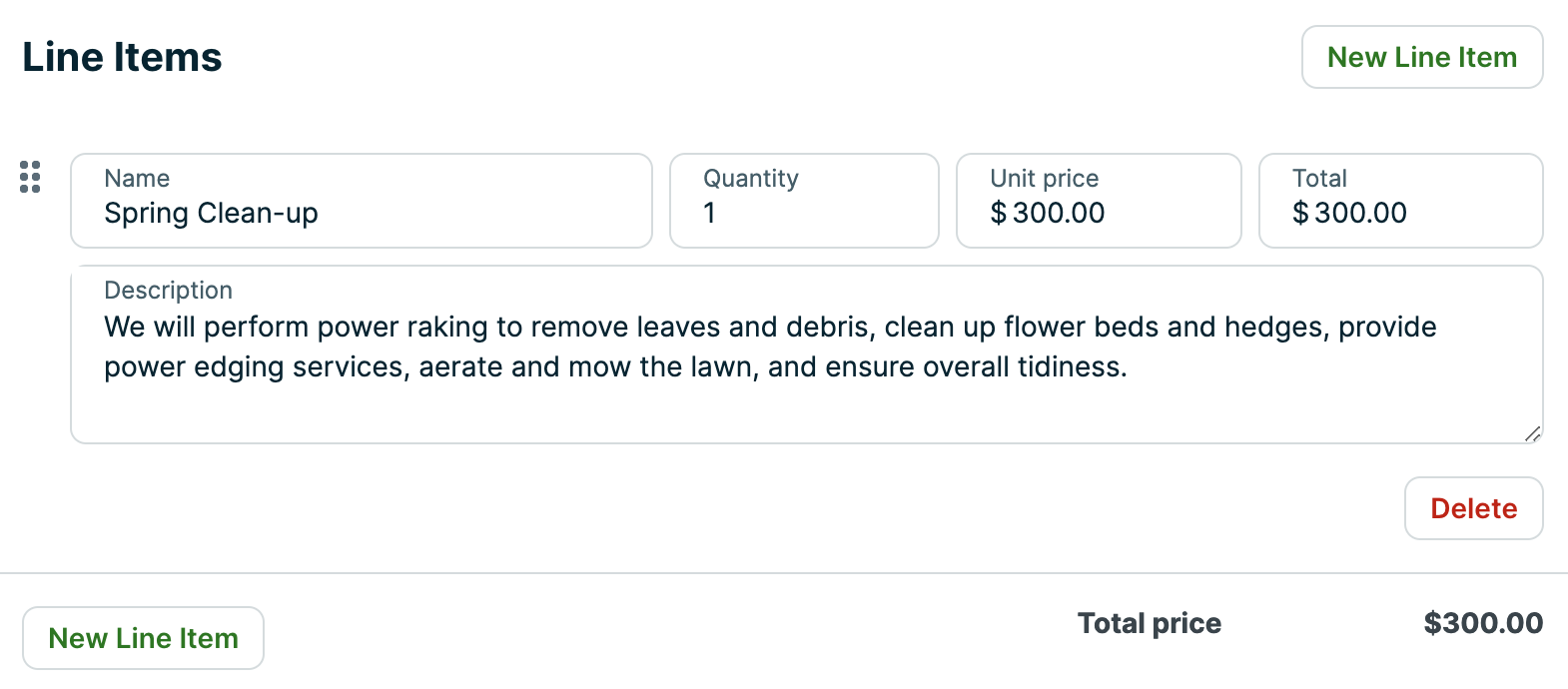Click the dollar sign in line Total field

tap(1299, 213)
